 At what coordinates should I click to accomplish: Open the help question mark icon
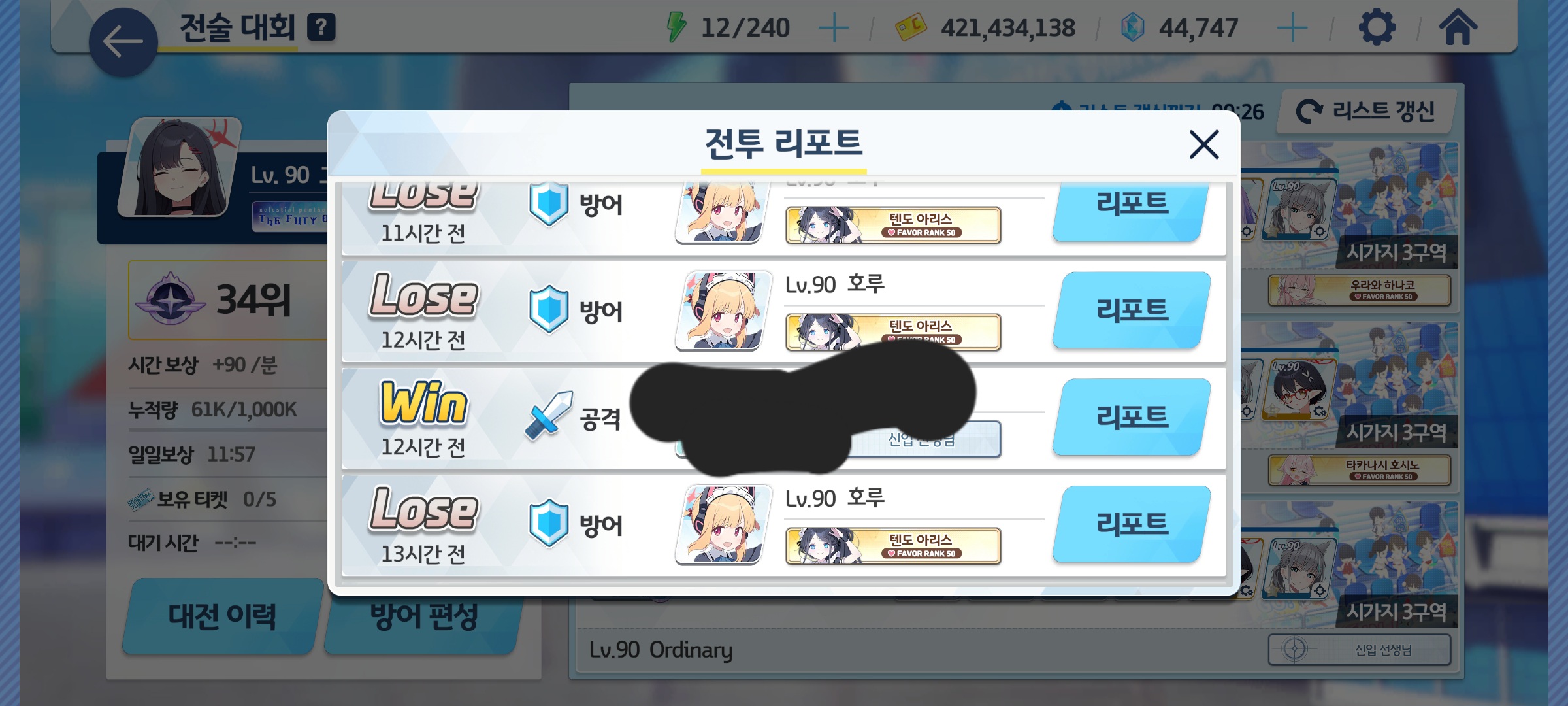(x=321, y=27)
